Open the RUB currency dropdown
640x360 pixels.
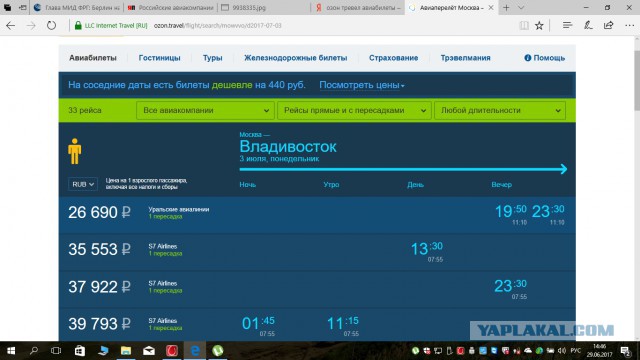coord(83,184)
